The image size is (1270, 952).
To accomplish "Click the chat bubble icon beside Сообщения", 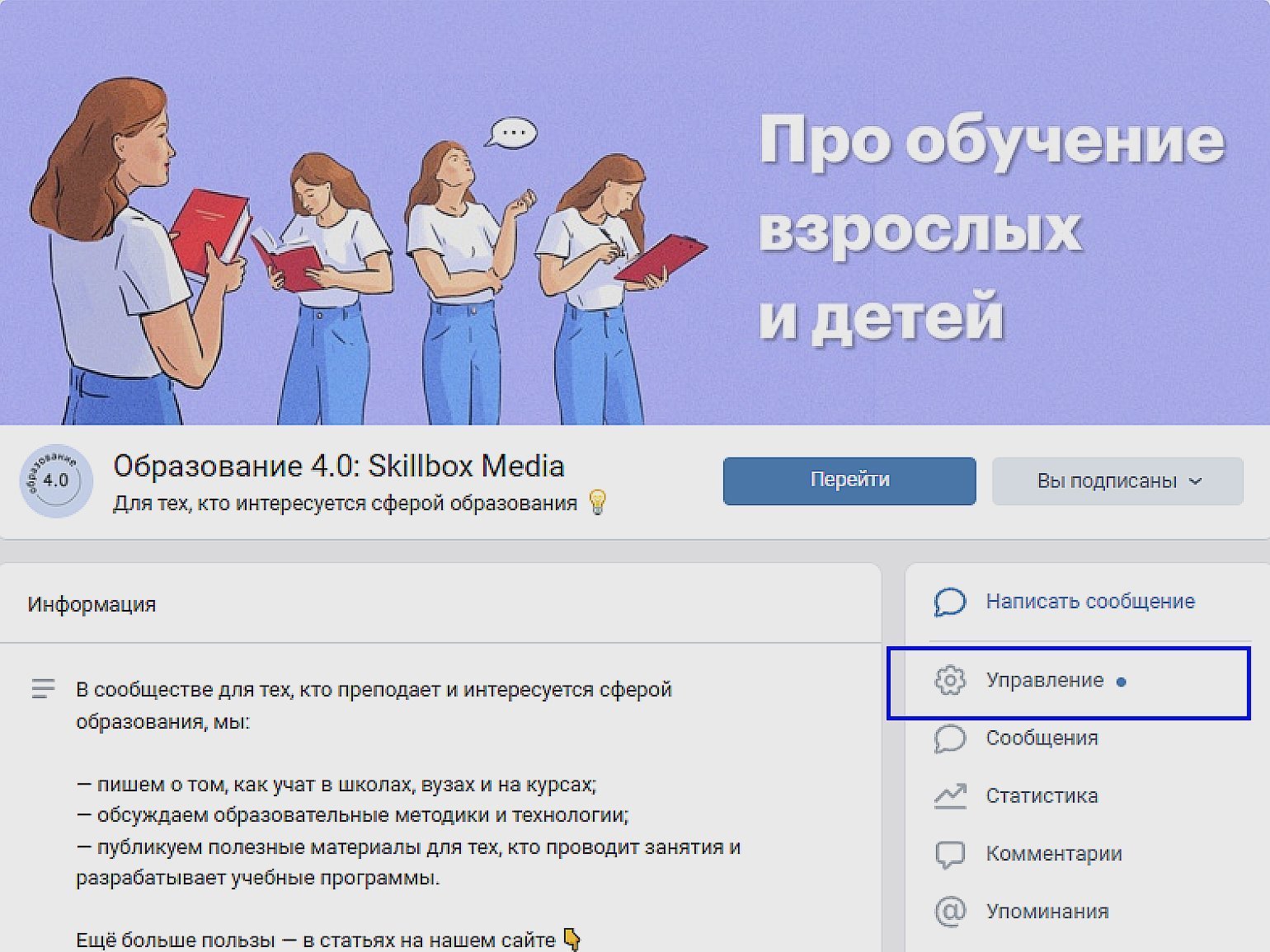I will [x=949, y=739].
